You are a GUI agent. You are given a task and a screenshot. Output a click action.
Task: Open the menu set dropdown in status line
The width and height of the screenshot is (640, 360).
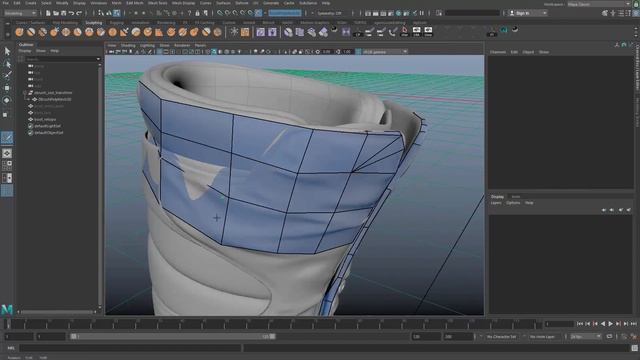click(20, 13)
